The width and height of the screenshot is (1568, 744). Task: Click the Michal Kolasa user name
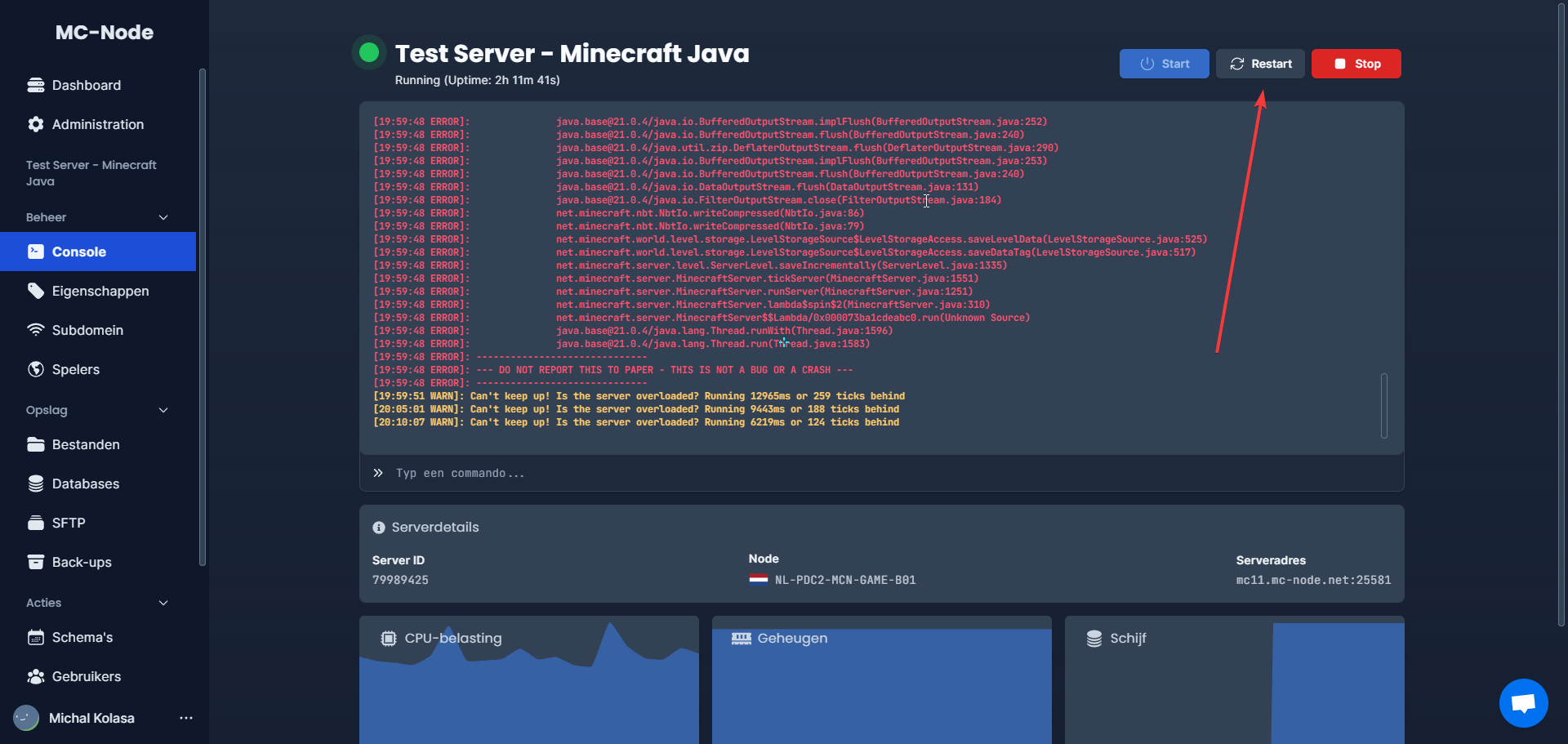91,718
